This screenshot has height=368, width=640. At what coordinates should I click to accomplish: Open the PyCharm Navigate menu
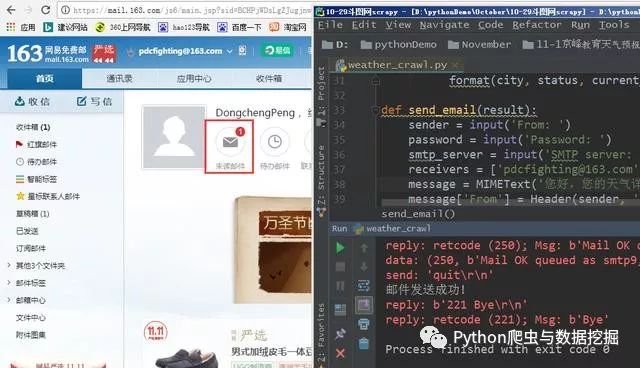coord(444,25)
